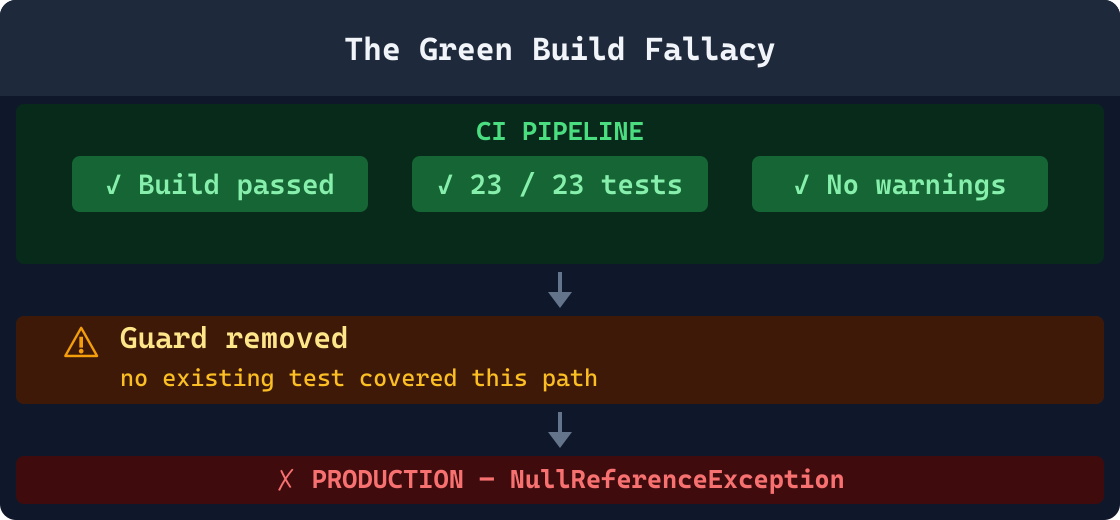
Task: Select the No warnings status badge text
Action: click(916, 185)
